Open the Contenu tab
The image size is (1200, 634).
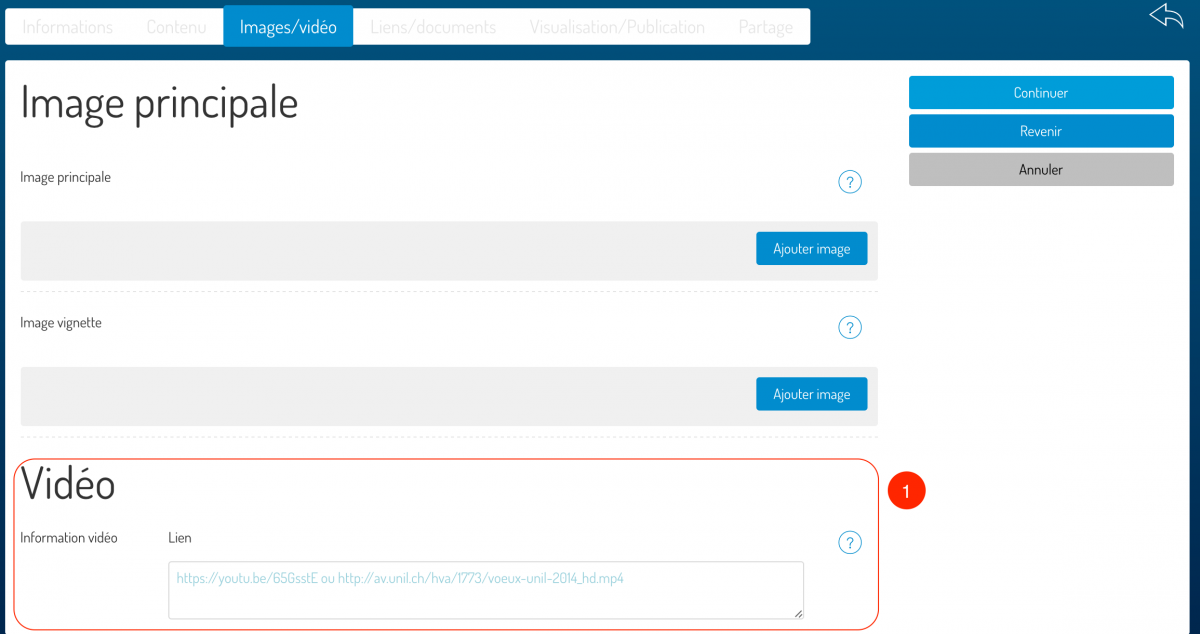coord(176,27)
